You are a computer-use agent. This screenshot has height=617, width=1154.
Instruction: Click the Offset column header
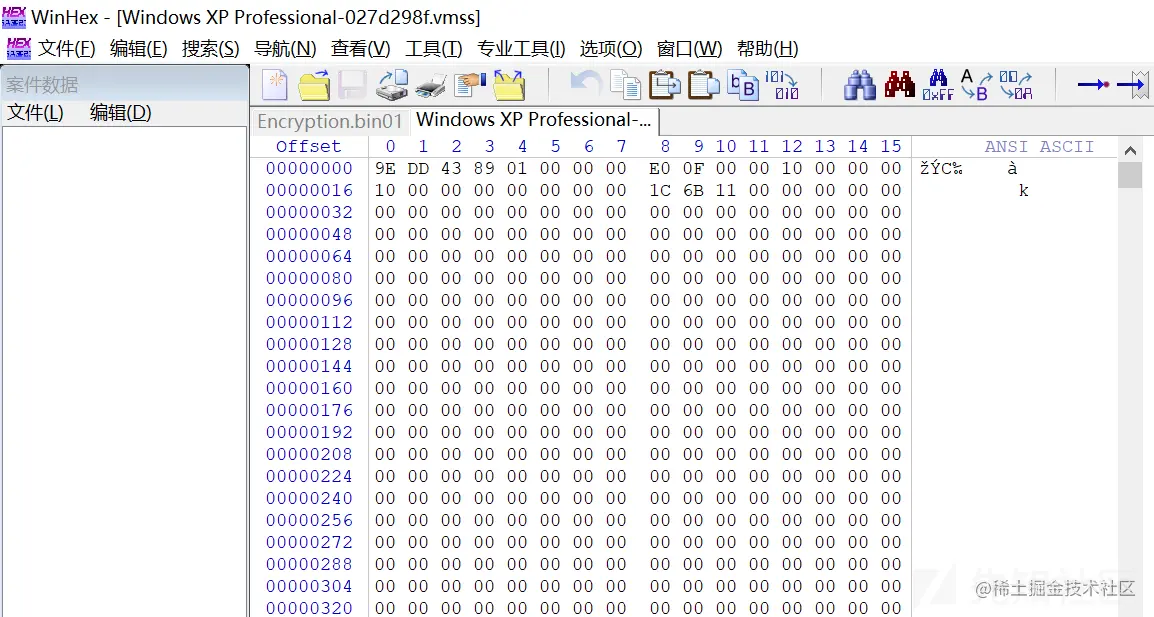tap(308, 147)
